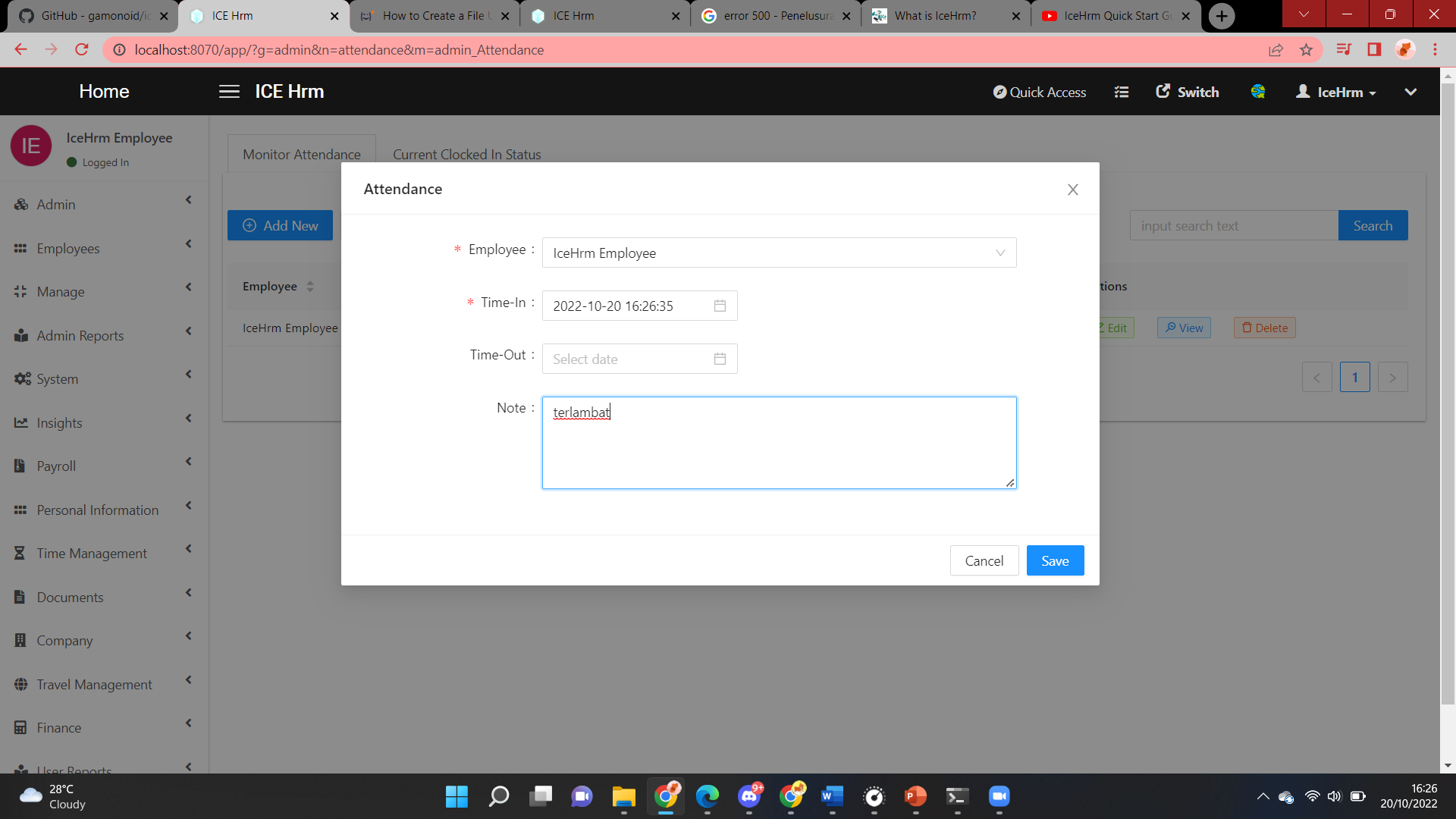Click the task list icon in the header

click(1122, 92)
